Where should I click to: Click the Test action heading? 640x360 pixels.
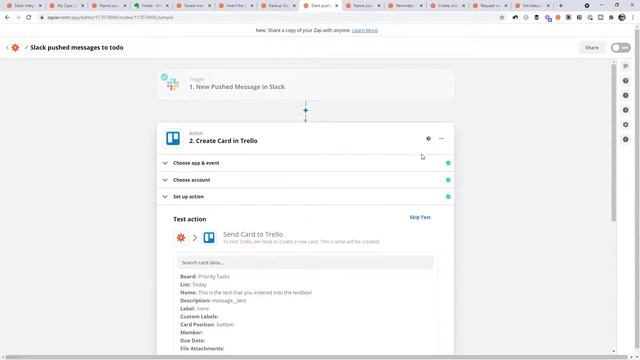189,219
